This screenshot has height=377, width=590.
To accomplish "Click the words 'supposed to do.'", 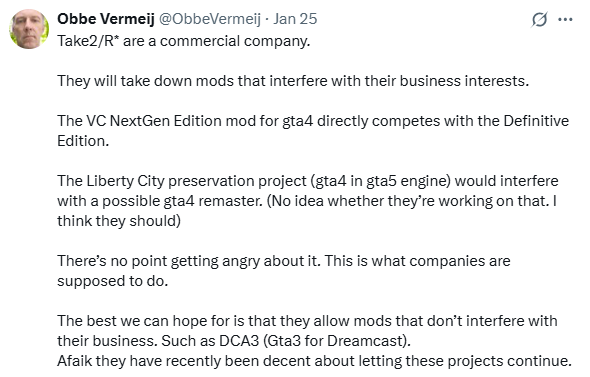I will click(113, 281).
